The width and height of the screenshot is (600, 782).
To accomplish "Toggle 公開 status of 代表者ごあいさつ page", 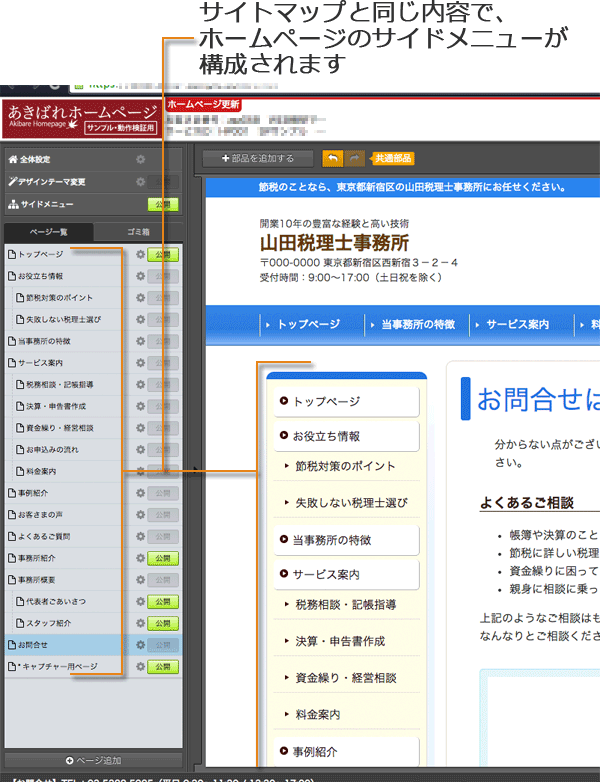I will (x=163, y=602).
